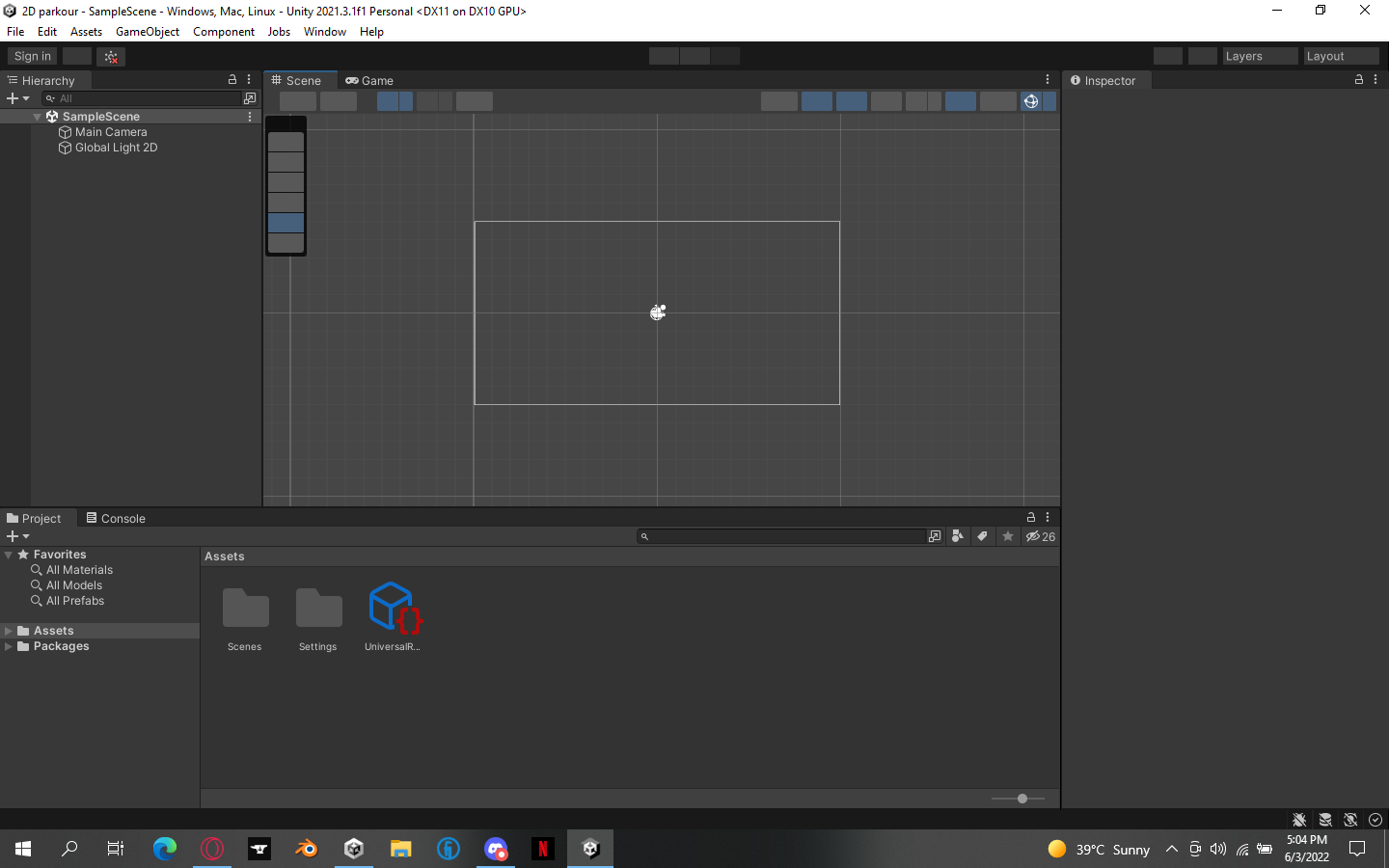Click the favorites star icon in Project toolbar
The image size is (1389, 868).
click(1008, 536)
